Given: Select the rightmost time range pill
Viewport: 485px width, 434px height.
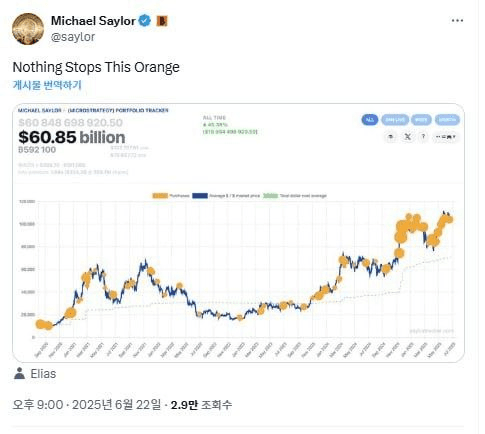Looking at the screenshot, I should click(x=447, y=120).
